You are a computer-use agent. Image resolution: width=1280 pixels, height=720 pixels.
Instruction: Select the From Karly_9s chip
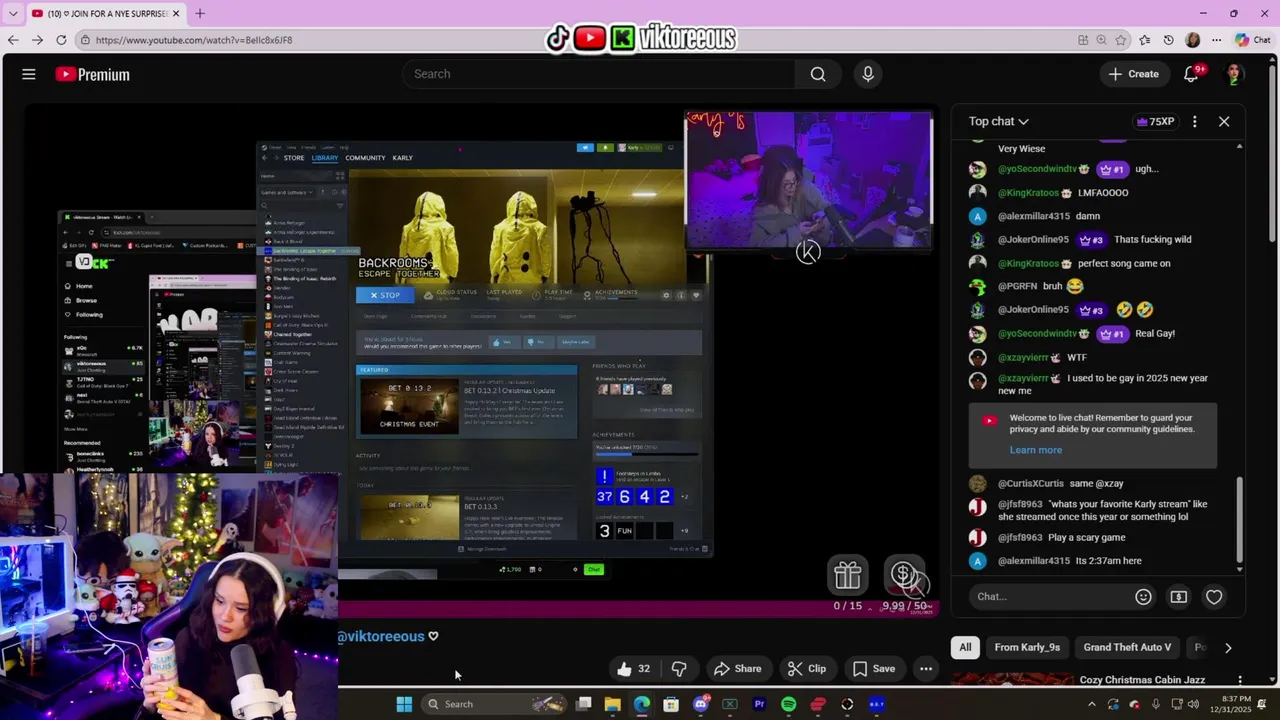(1027, 647)
